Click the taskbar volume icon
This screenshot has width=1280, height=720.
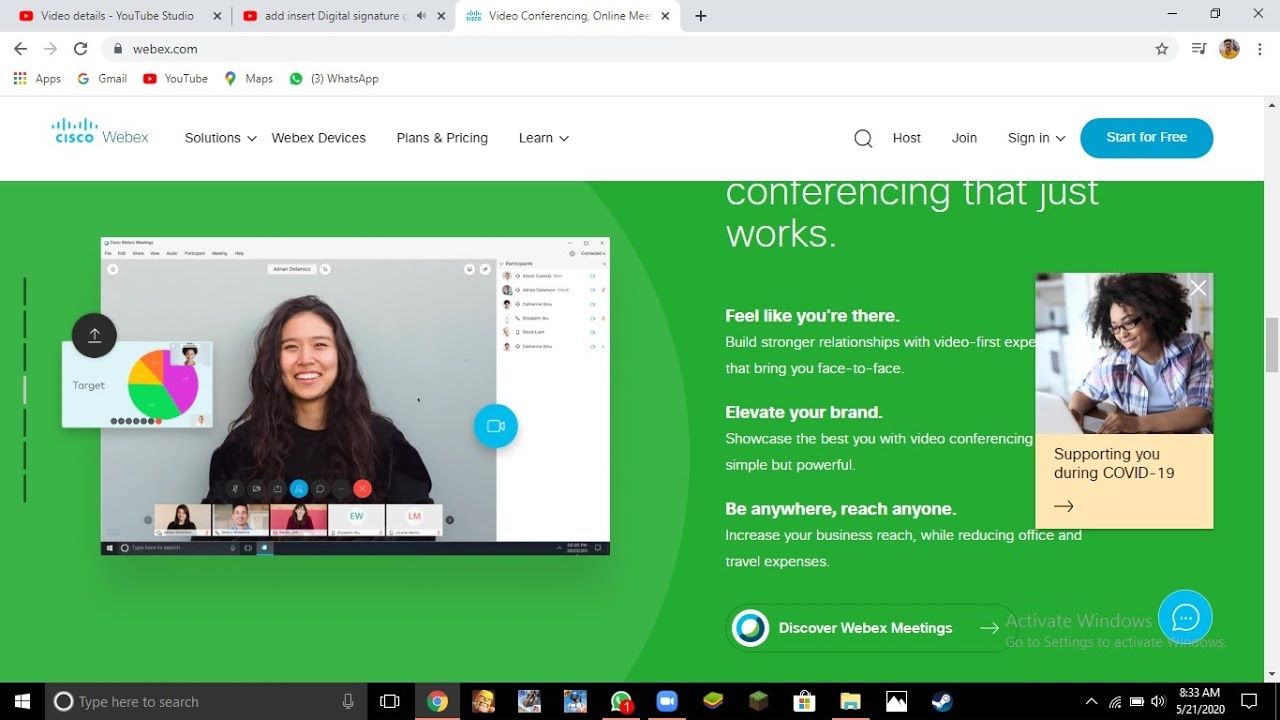(1159, 701)
